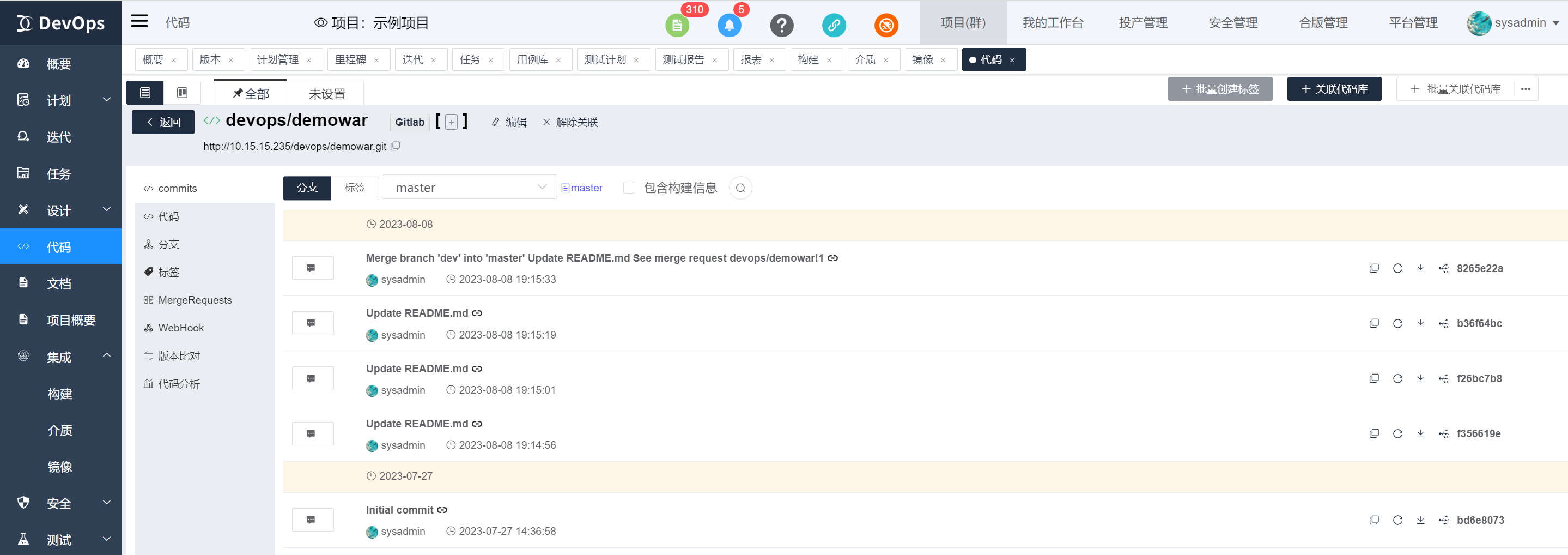Viewport: 1568px width, 555px height.
Task: Open the master branch dropdown
Action: pos(469,188)
